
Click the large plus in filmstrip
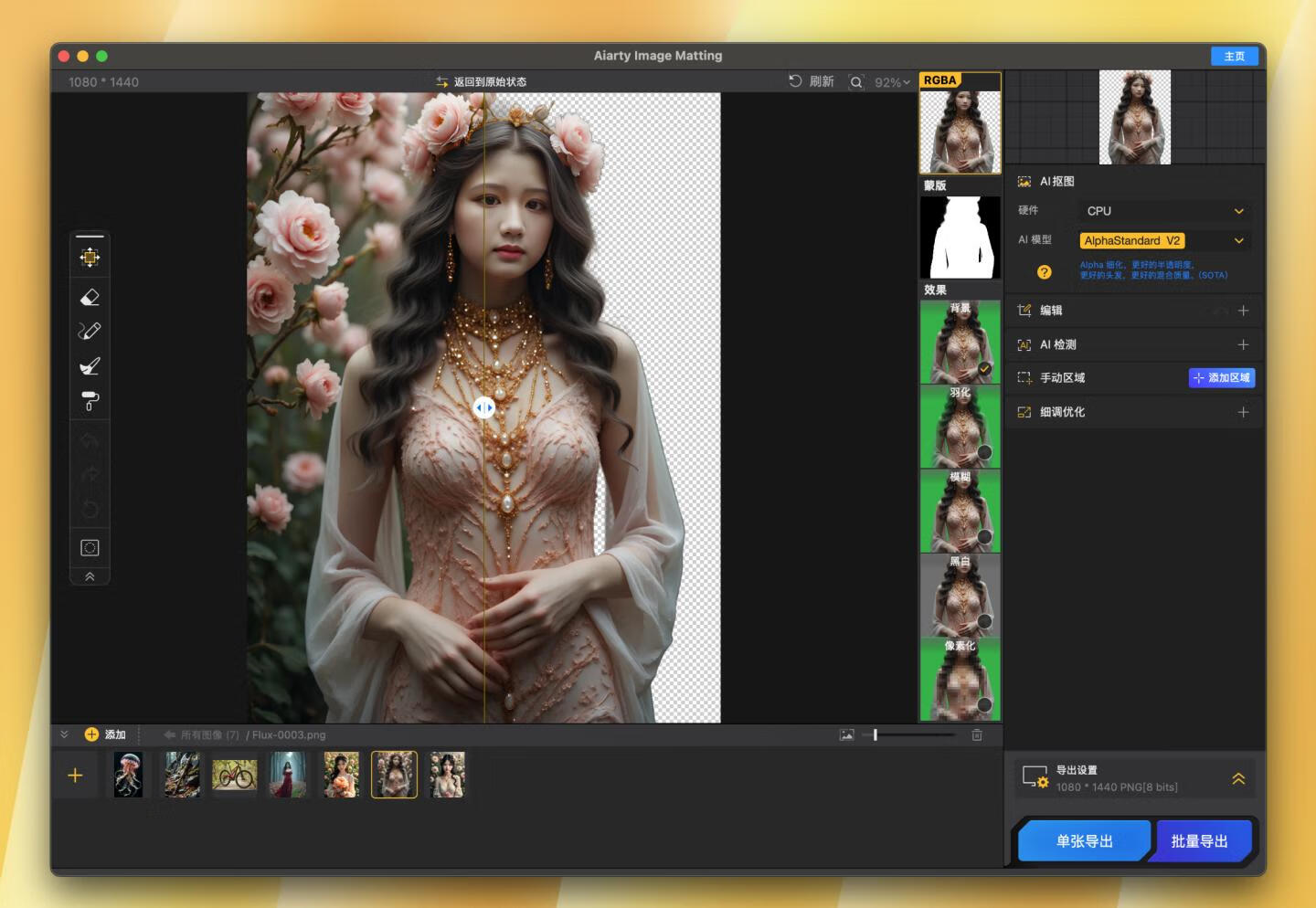click(75, 776)
